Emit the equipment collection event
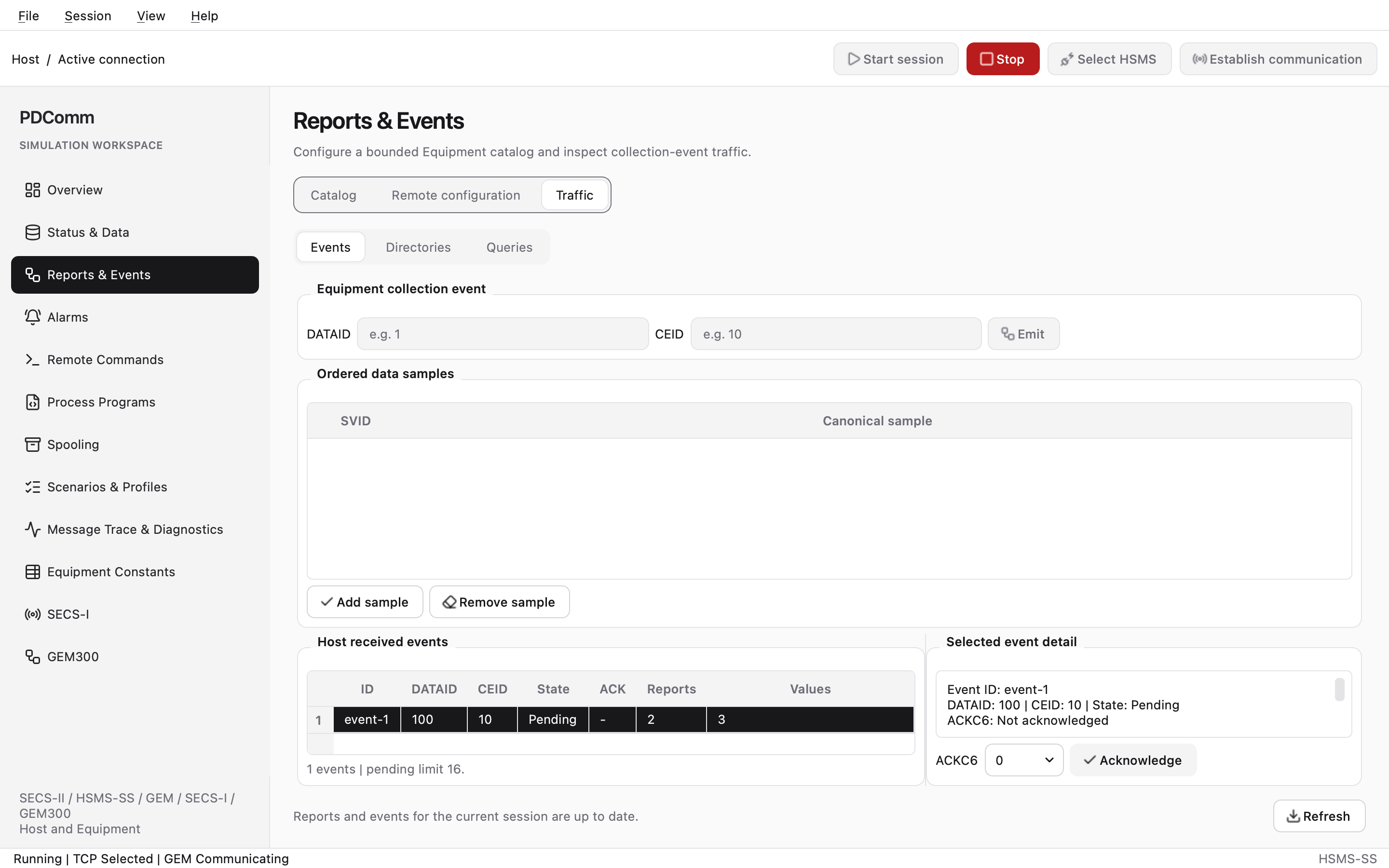 point(1023,334)
